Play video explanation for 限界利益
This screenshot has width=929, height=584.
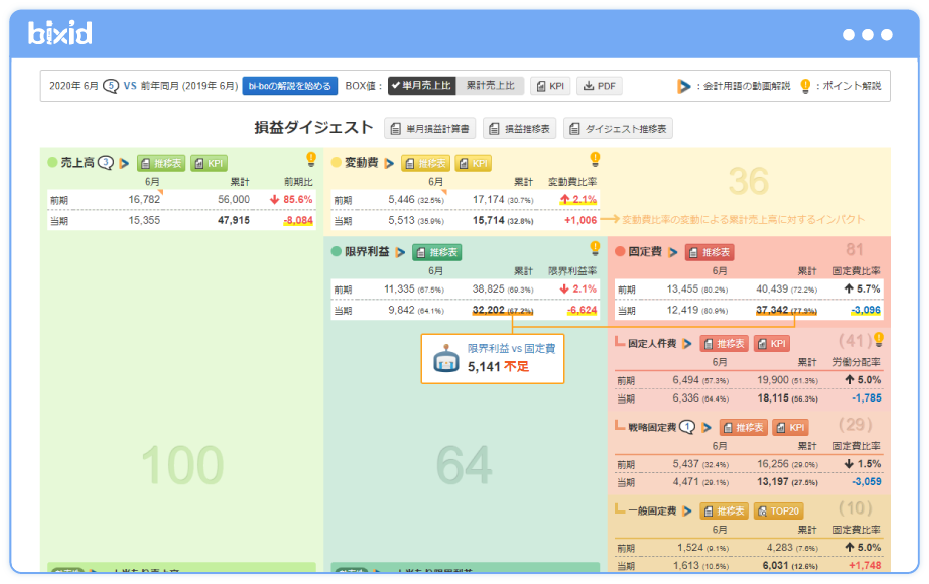tap(401, 252)
